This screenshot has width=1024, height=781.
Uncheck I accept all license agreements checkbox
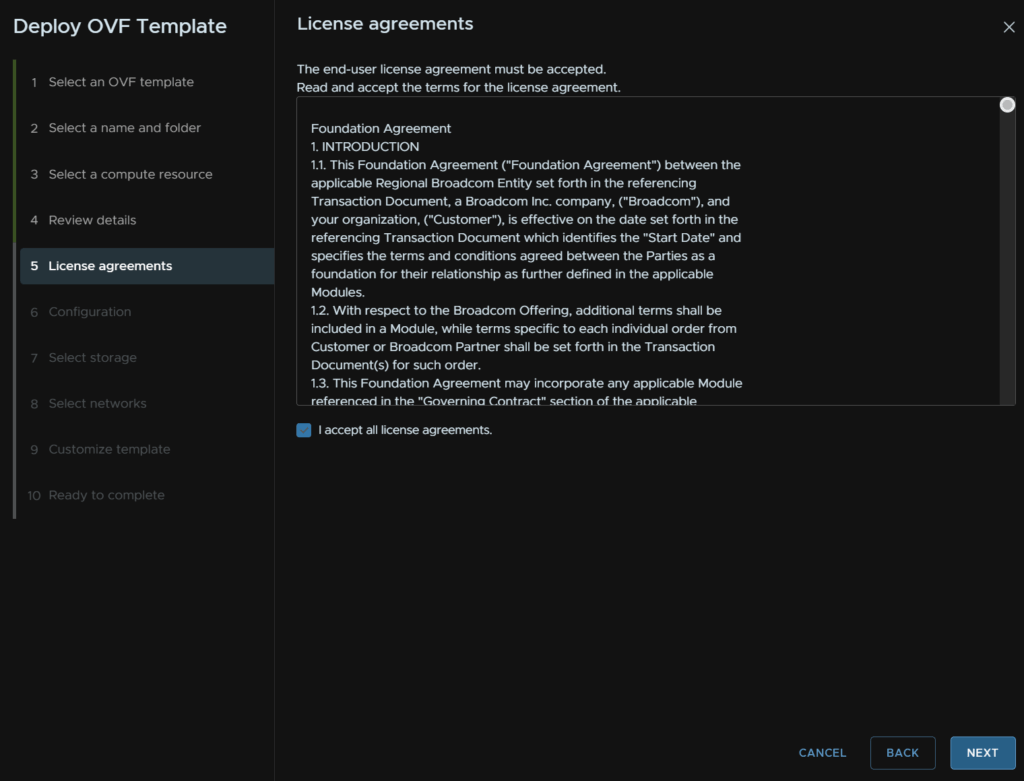click(304, 430)
